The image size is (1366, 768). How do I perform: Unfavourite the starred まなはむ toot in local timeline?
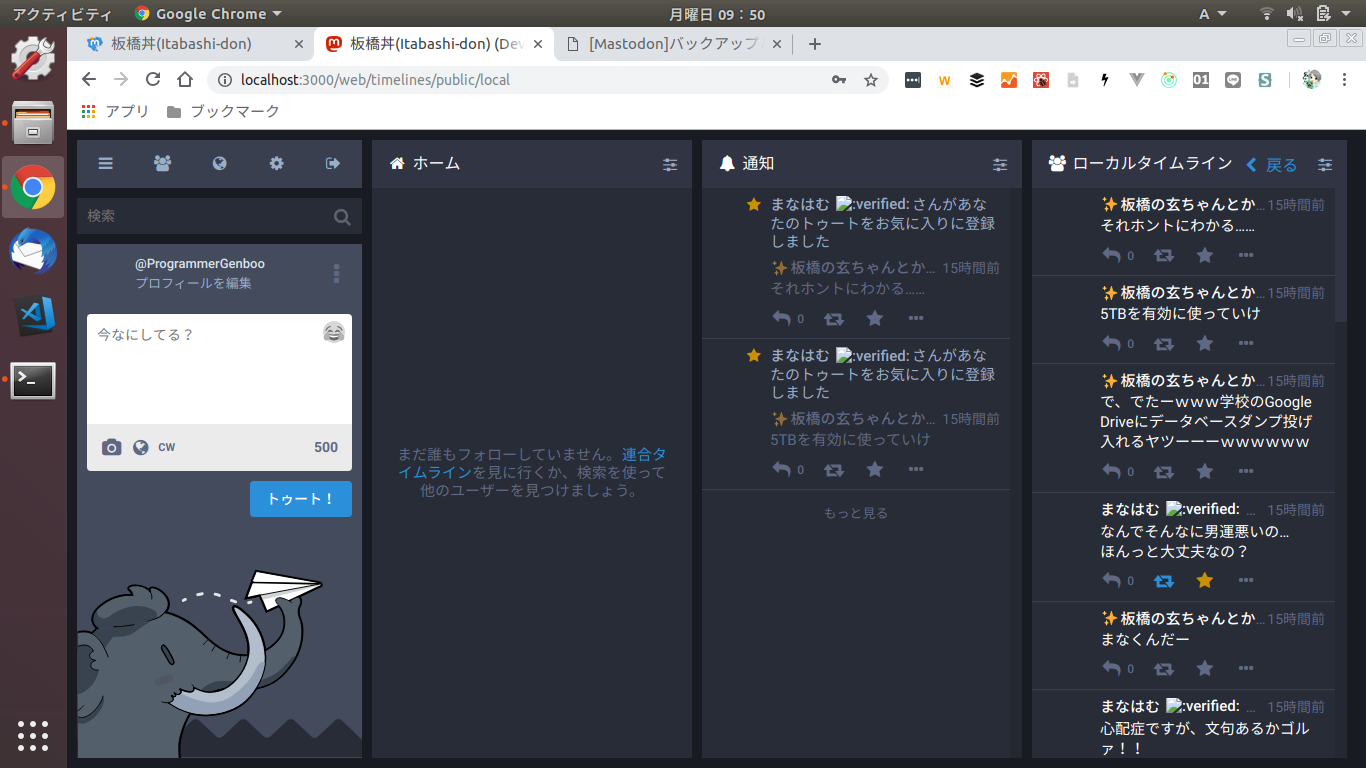coord(1205,580)
